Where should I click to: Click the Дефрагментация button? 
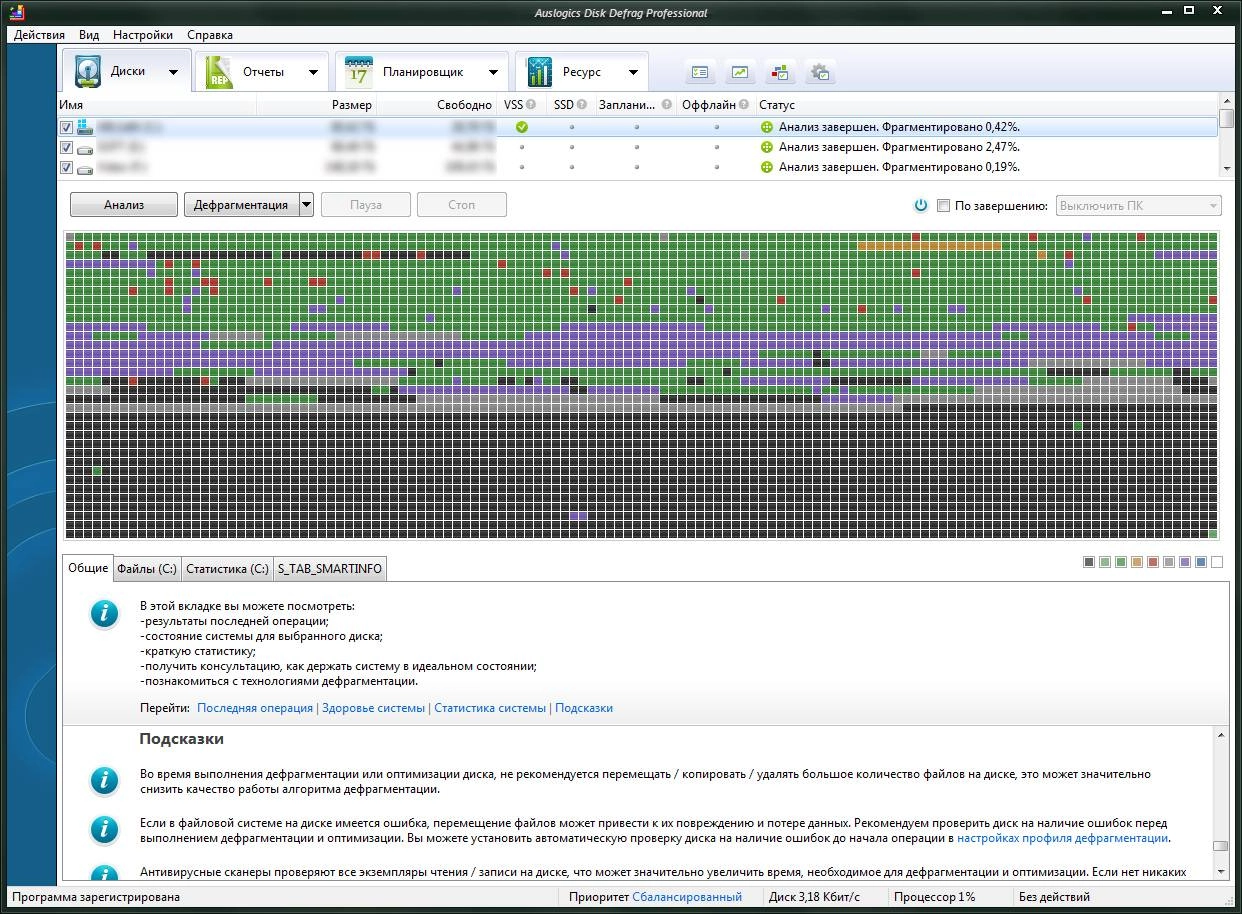pos(241,204)
